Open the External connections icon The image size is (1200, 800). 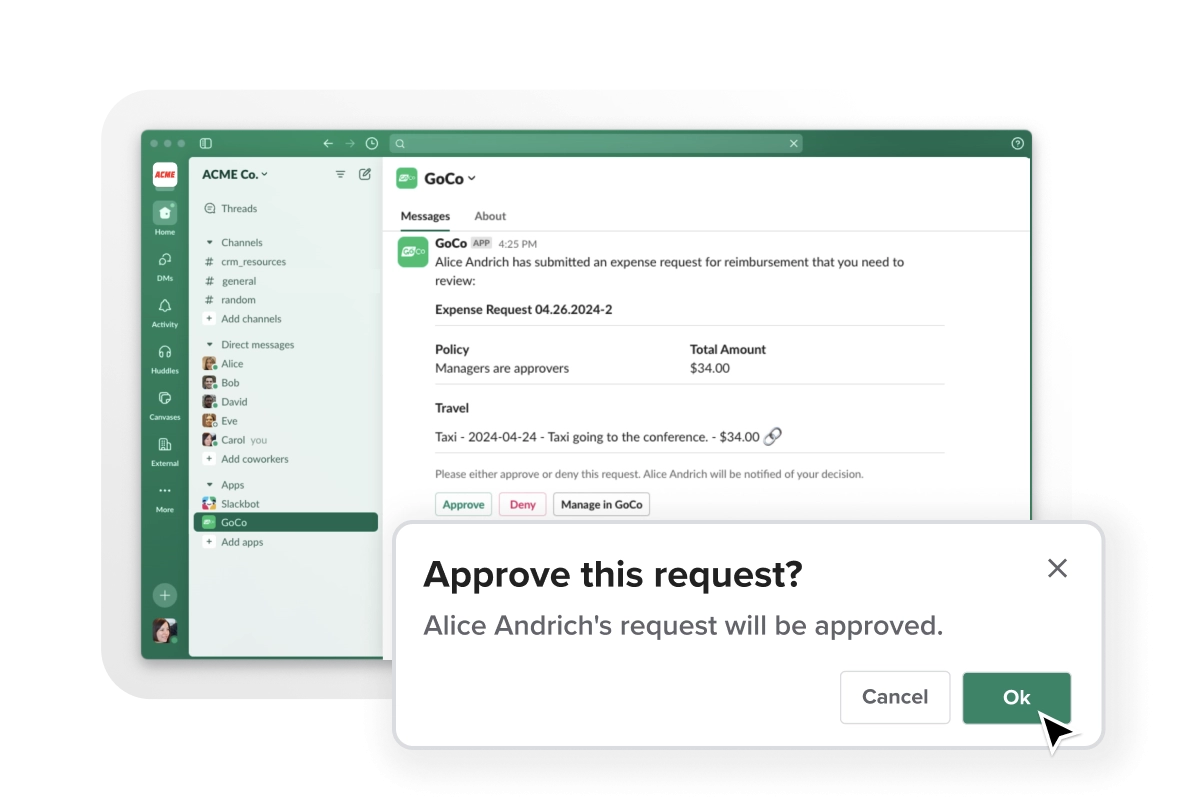click(165, 444)
